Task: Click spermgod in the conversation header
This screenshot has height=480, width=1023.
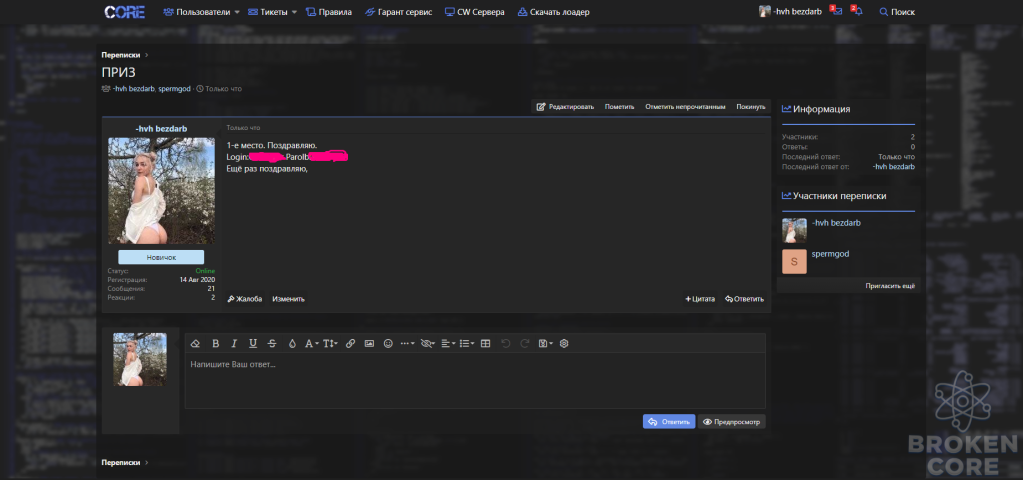Action: [174, 89]
